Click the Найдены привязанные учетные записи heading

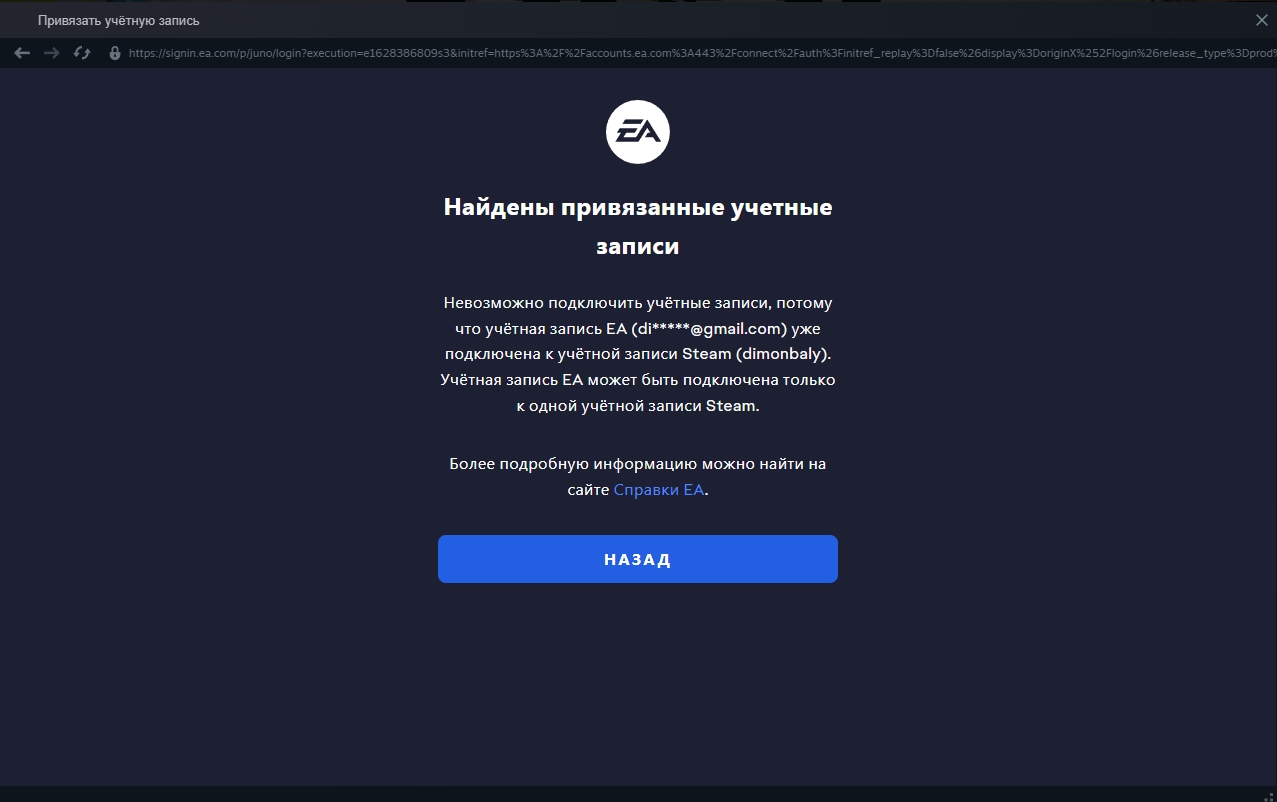[x=638, y=226]
